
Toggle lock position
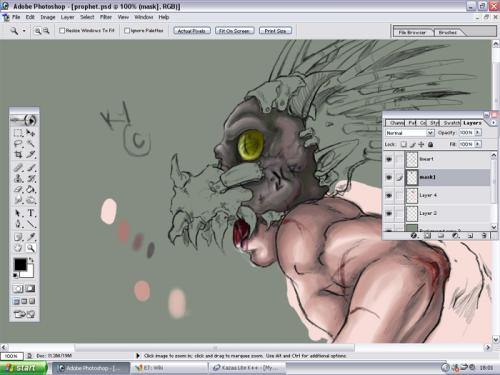click(x=421, y=144)
